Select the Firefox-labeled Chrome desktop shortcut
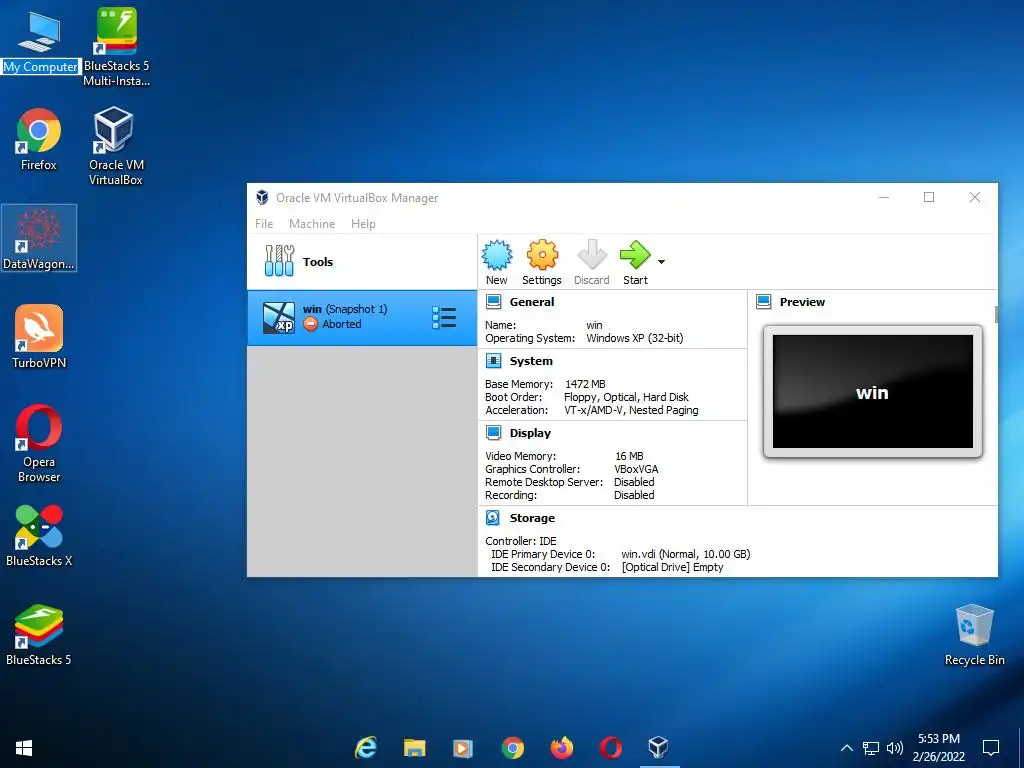1024x768 pixels. click(39, 140)
